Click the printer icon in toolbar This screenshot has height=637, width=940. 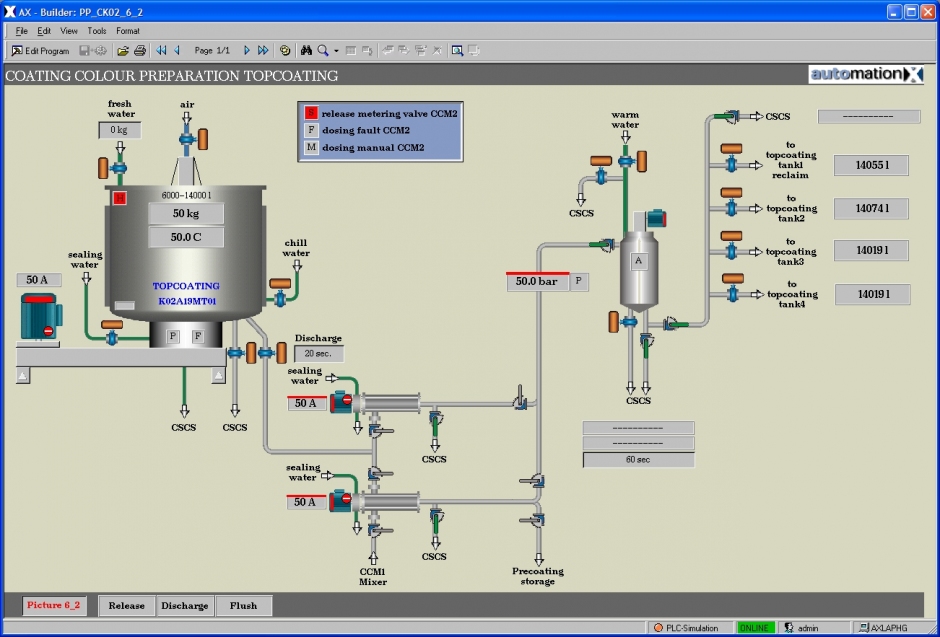(140, 51)
